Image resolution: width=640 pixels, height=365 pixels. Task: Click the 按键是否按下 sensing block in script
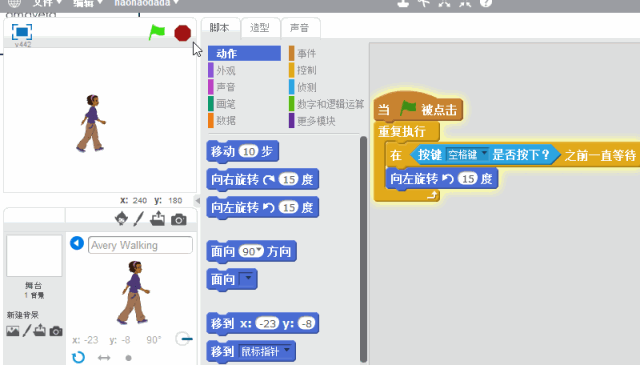pos(485,155)
